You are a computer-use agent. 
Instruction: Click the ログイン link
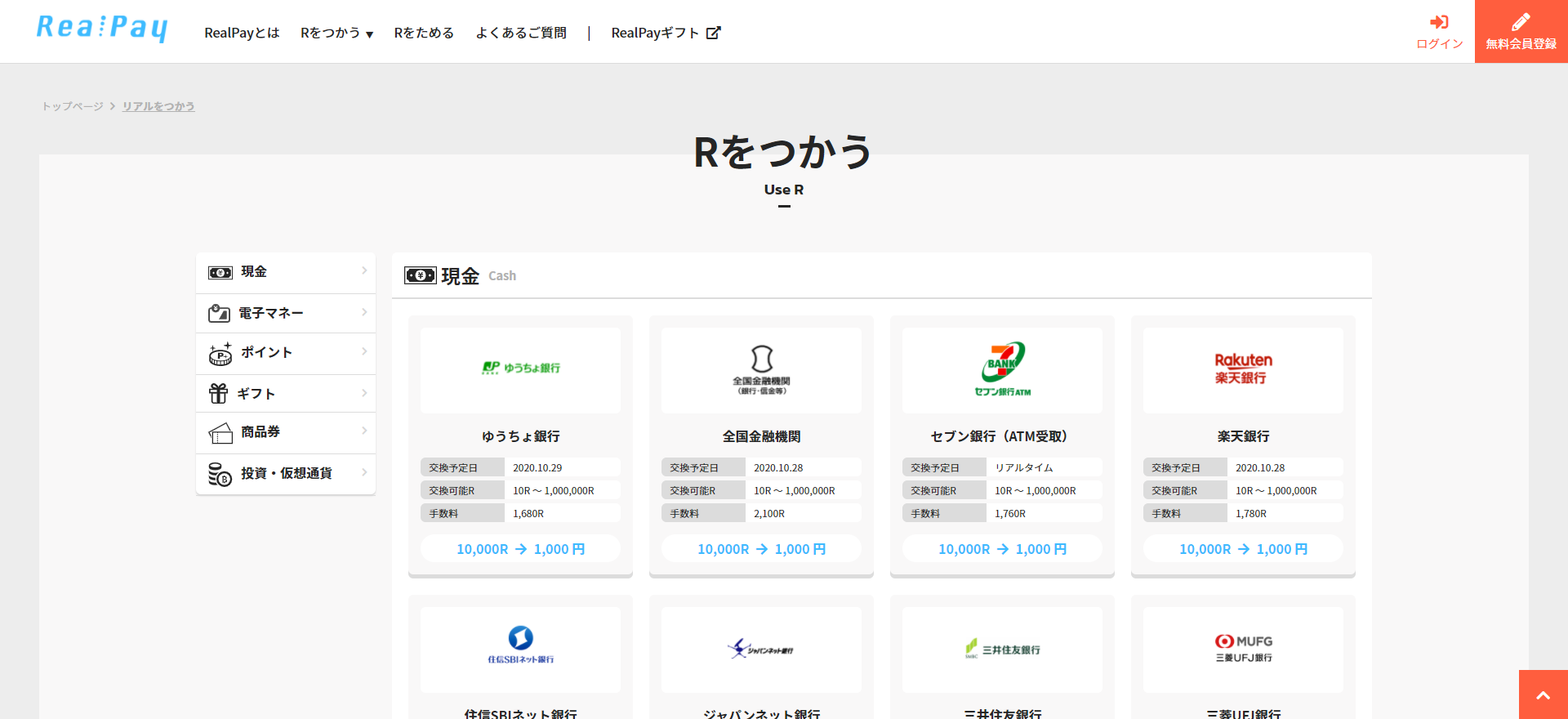click(1440, 32)
